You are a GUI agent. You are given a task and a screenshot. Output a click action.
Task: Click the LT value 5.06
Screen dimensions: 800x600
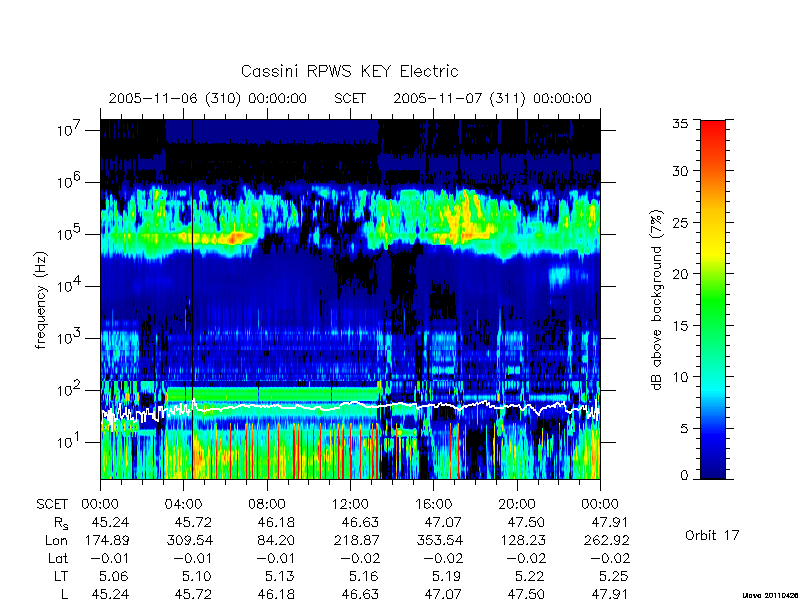coord(114,577)
